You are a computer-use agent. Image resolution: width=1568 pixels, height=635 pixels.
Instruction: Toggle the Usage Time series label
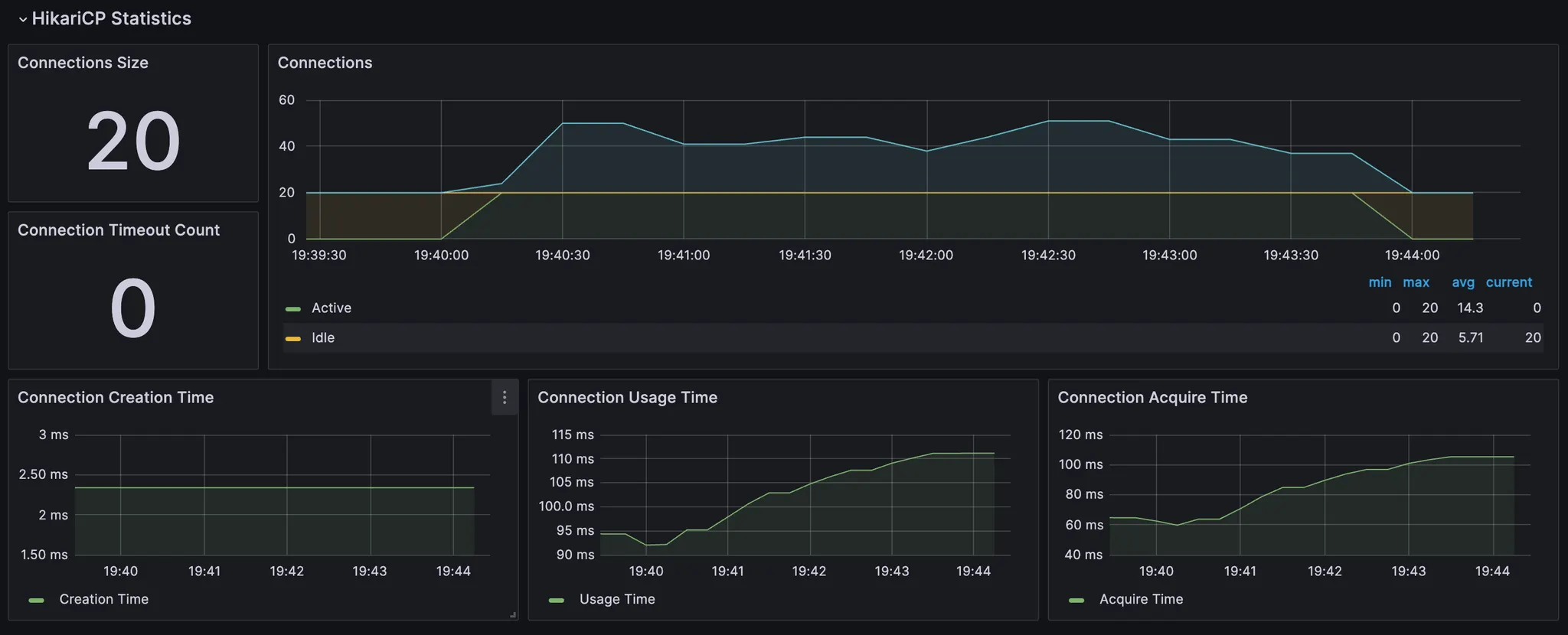tap(617, 600)
